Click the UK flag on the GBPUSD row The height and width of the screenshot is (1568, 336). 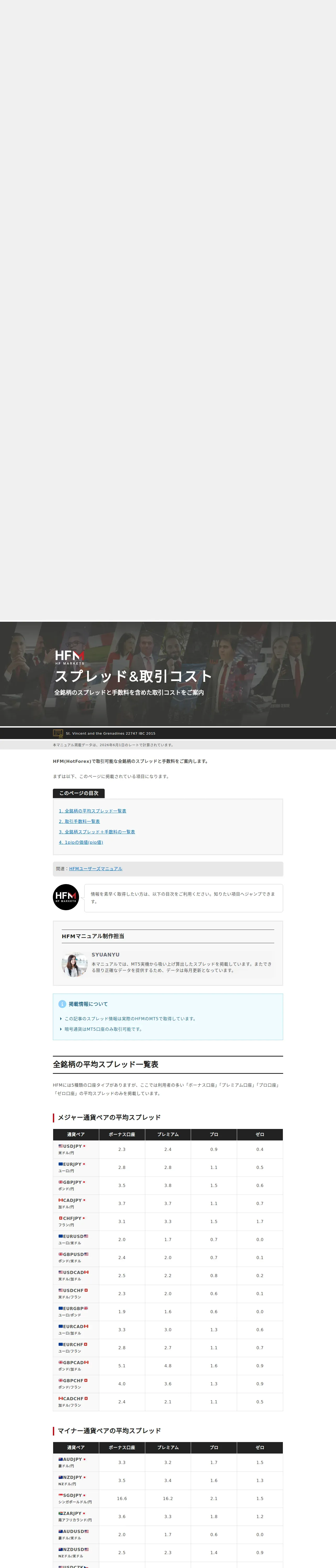pos(61,1254)
